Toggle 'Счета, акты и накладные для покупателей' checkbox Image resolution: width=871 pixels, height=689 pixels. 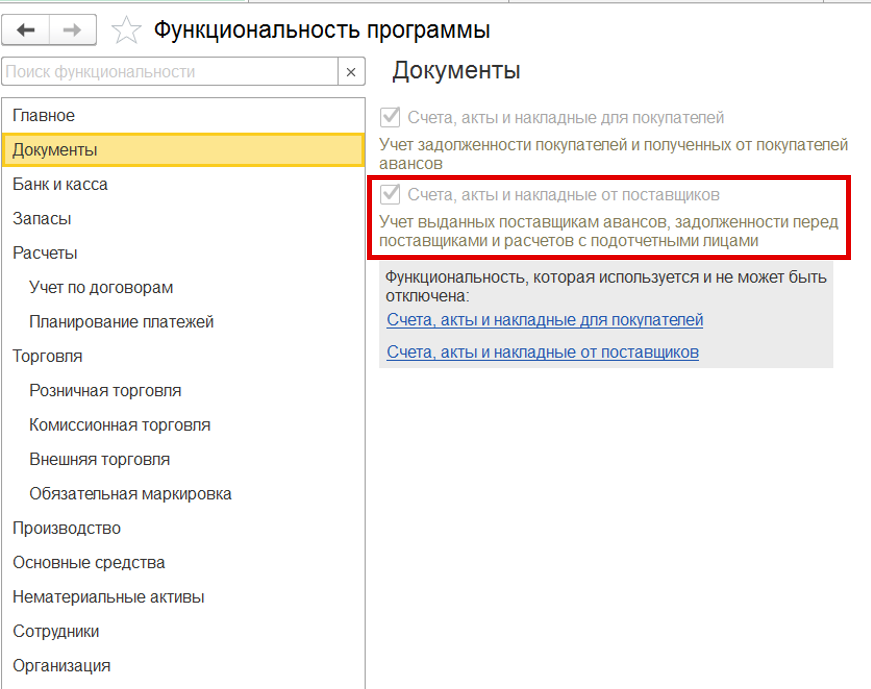click(x=390, y=117)
